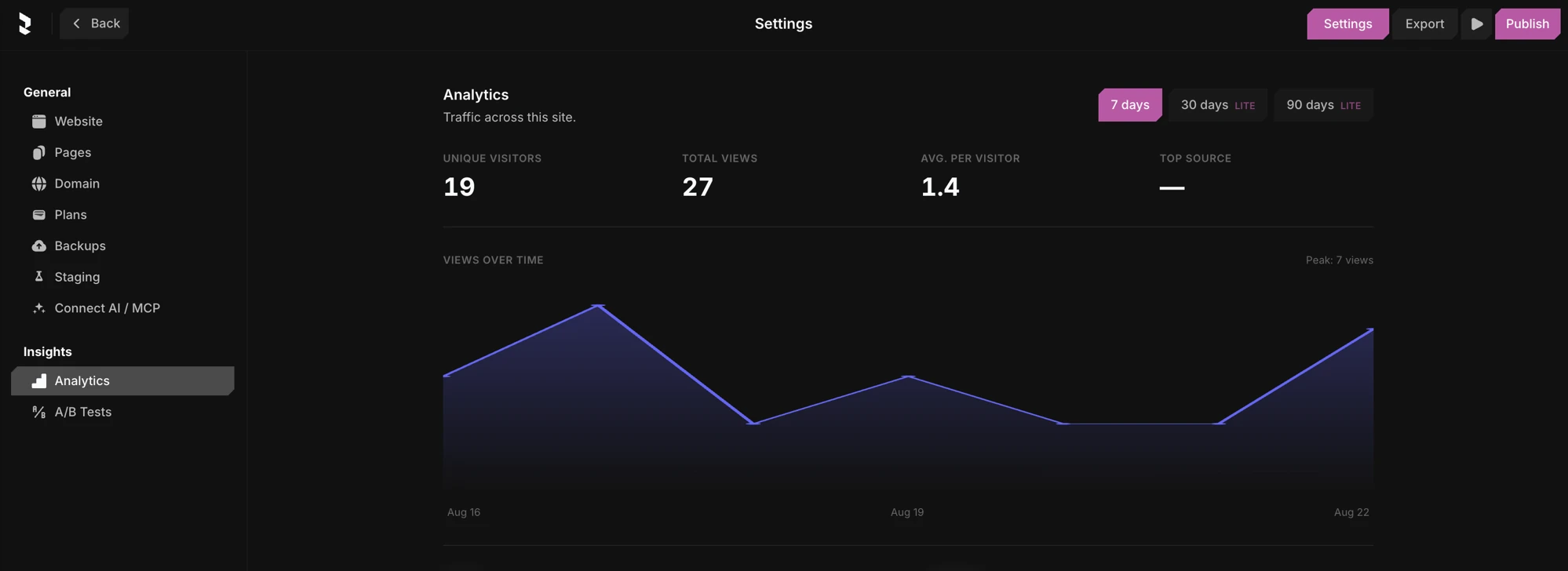Screen dimensions: 1568x571
Task: Open Backups via cloud icon
Action: pyautogui.click(x=38, y=246)
